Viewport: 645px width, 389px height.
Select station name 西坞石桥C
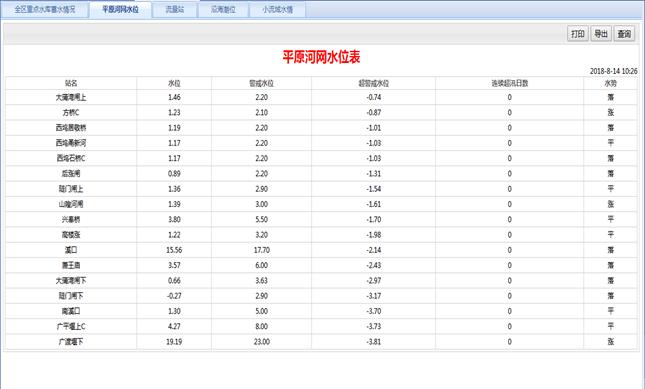pyautogui.click(x=71, y=158)
